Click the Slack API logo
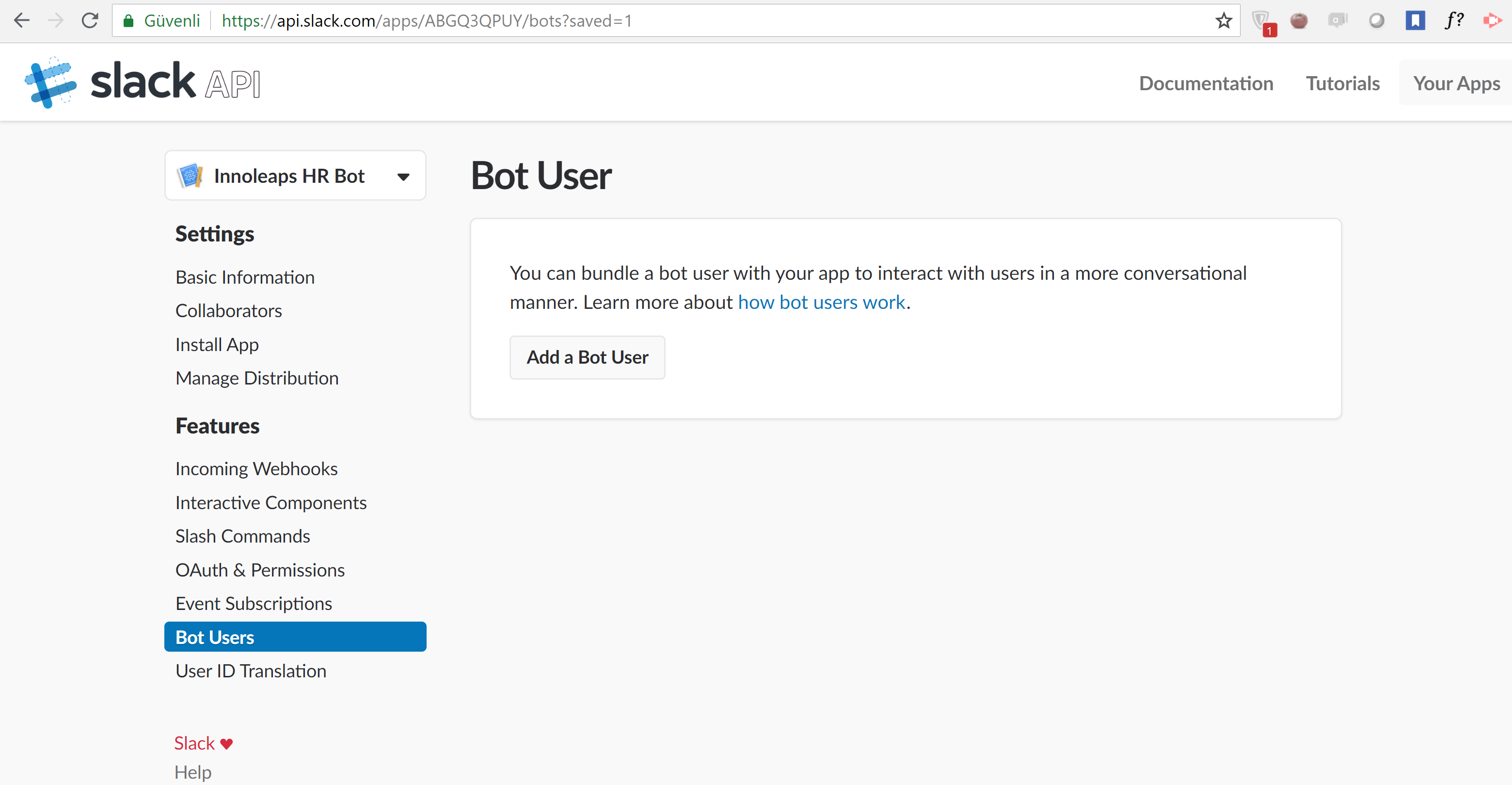The image size is (1512, 785). (142, 83)
